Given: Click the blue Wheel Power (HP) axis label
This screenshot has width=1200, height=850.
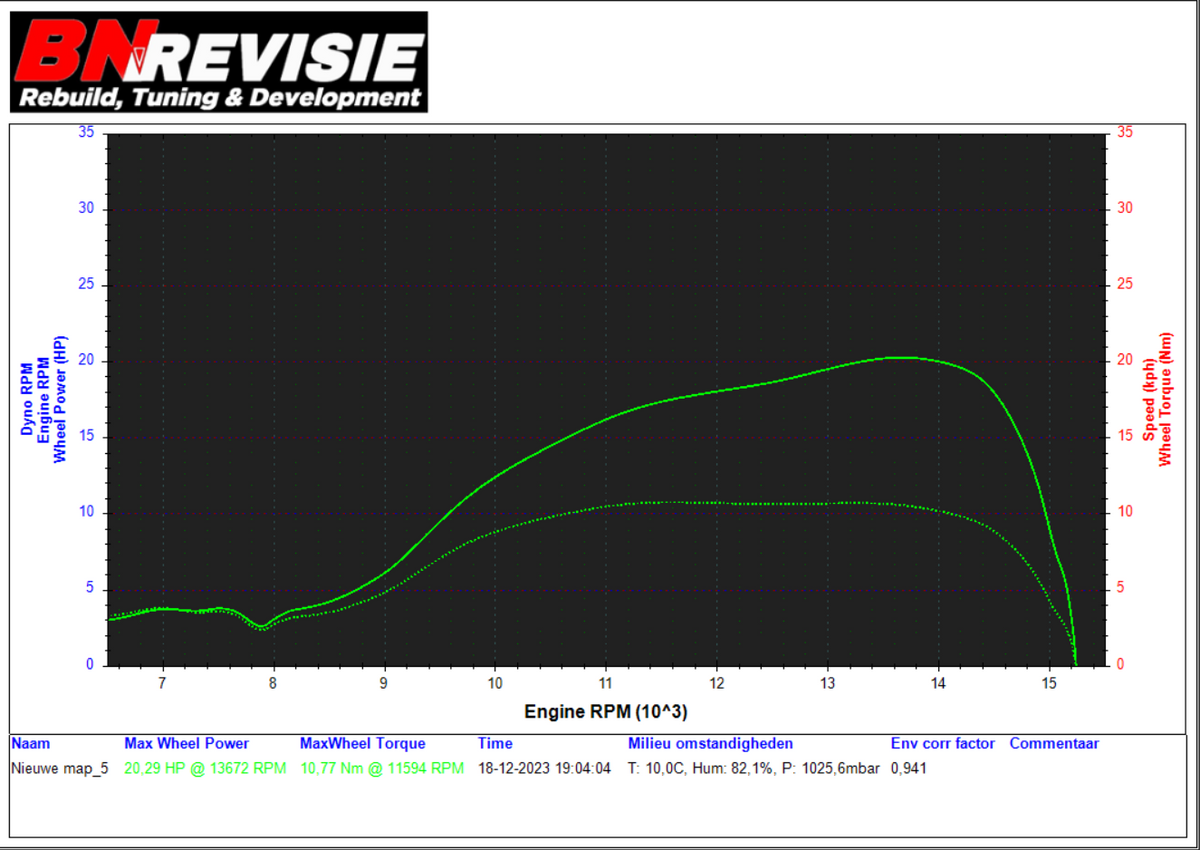Looking at the screenshot, I should coord(59,397).
